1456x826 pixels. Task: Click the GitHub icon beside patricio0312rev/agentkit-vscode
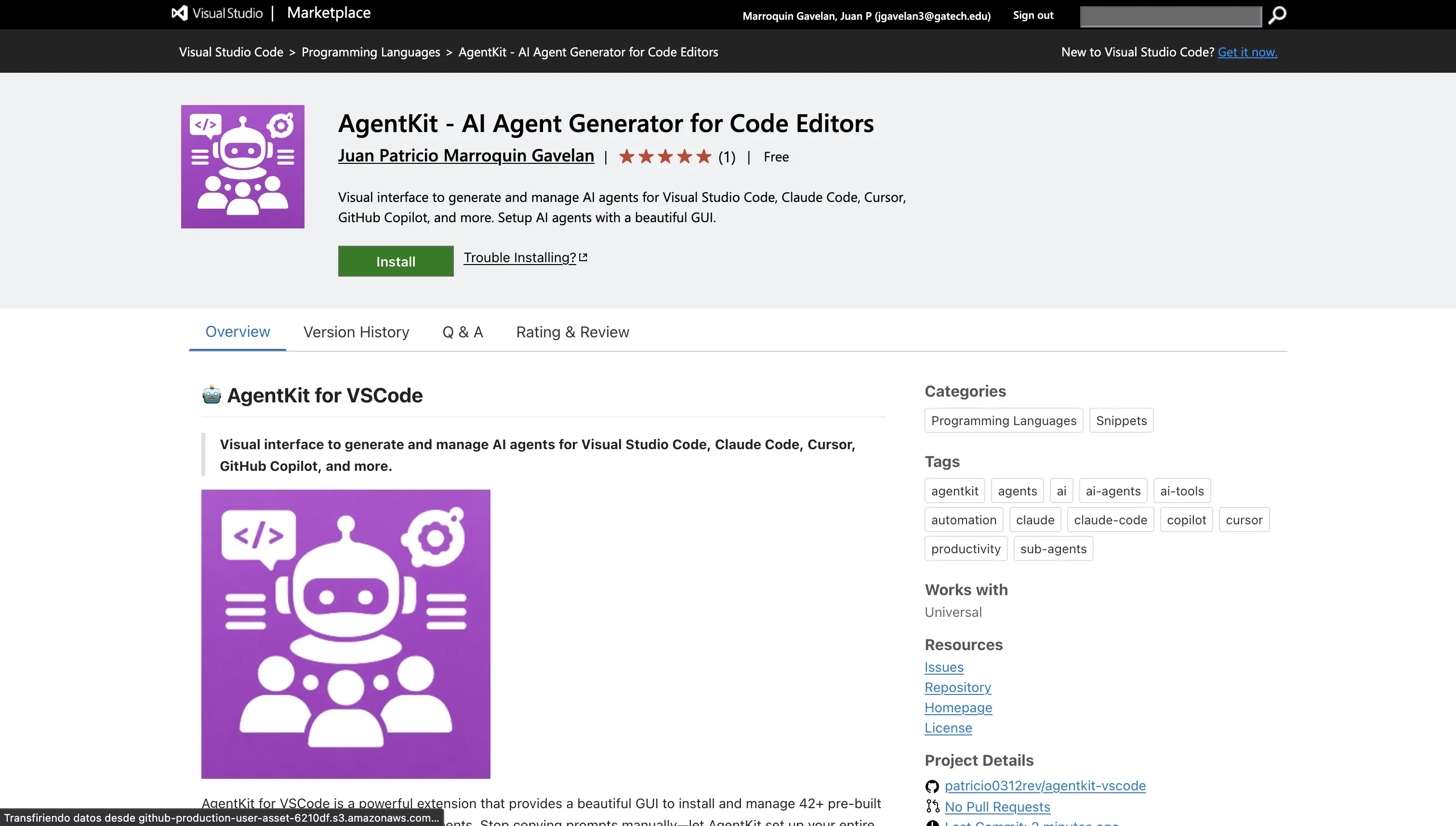[932, 786]
